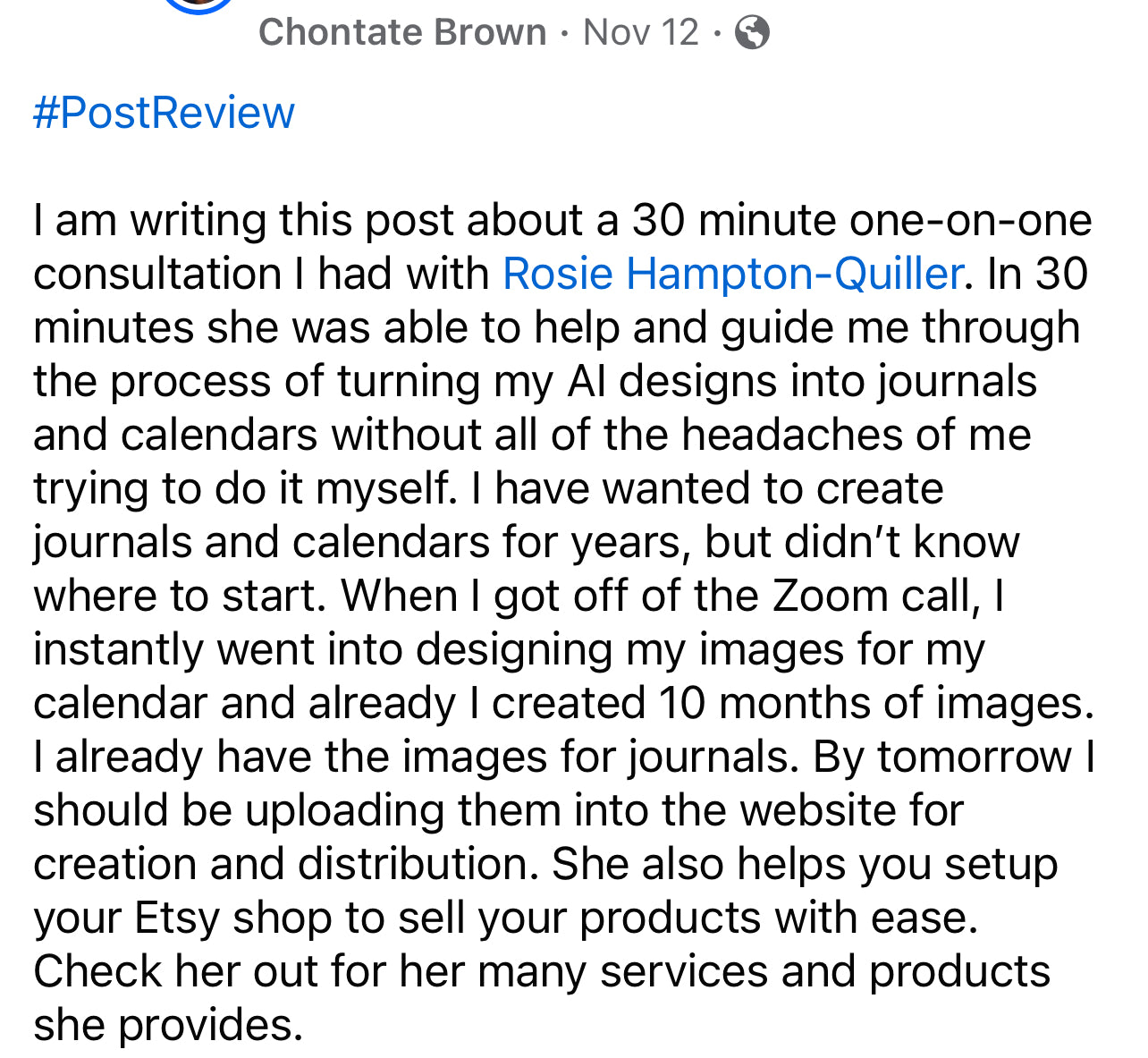Open the #PostReview hashtag

164,114
